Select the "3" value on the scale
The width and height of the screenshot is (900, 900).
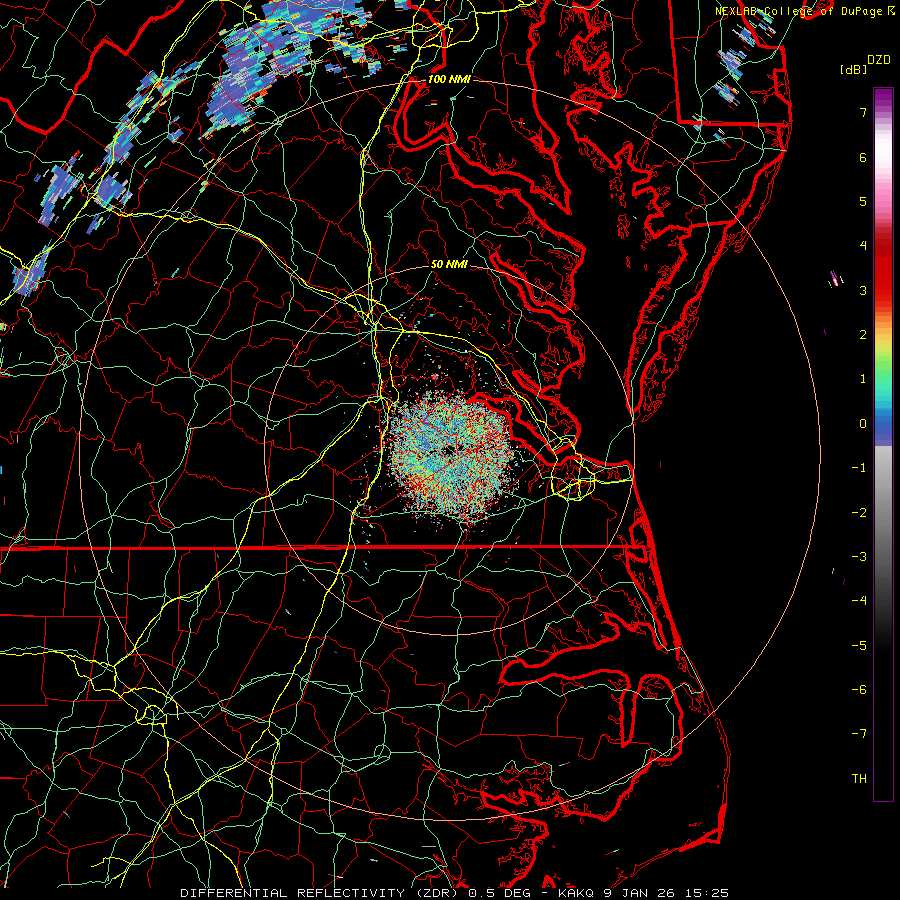click(x=863, y=290)
